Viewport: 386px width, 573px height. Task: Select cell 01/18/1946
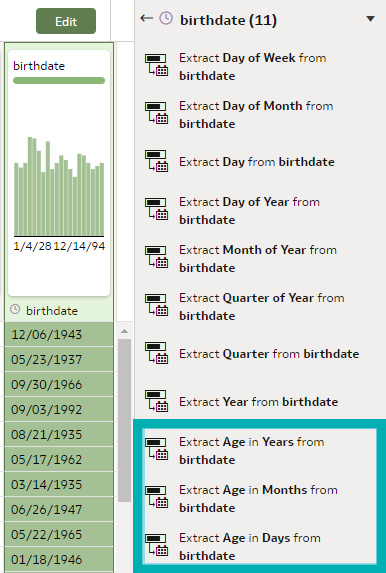pos(59,559)
